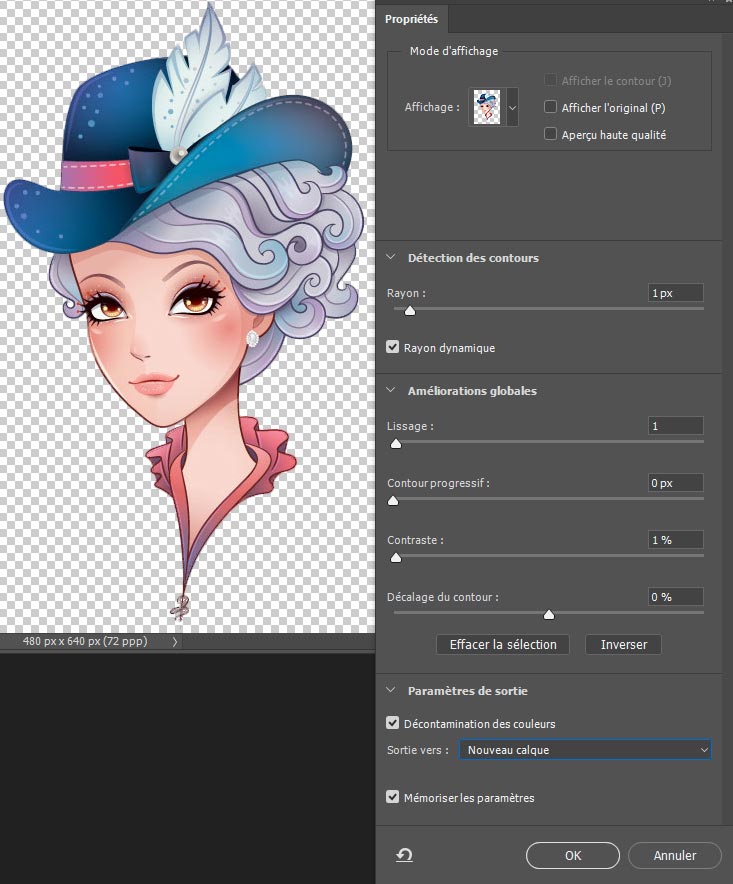Click the reset settings arrow icon
The height and width of the screenshot is (884, 733).
pyautogui.click(x=406, y=855)
